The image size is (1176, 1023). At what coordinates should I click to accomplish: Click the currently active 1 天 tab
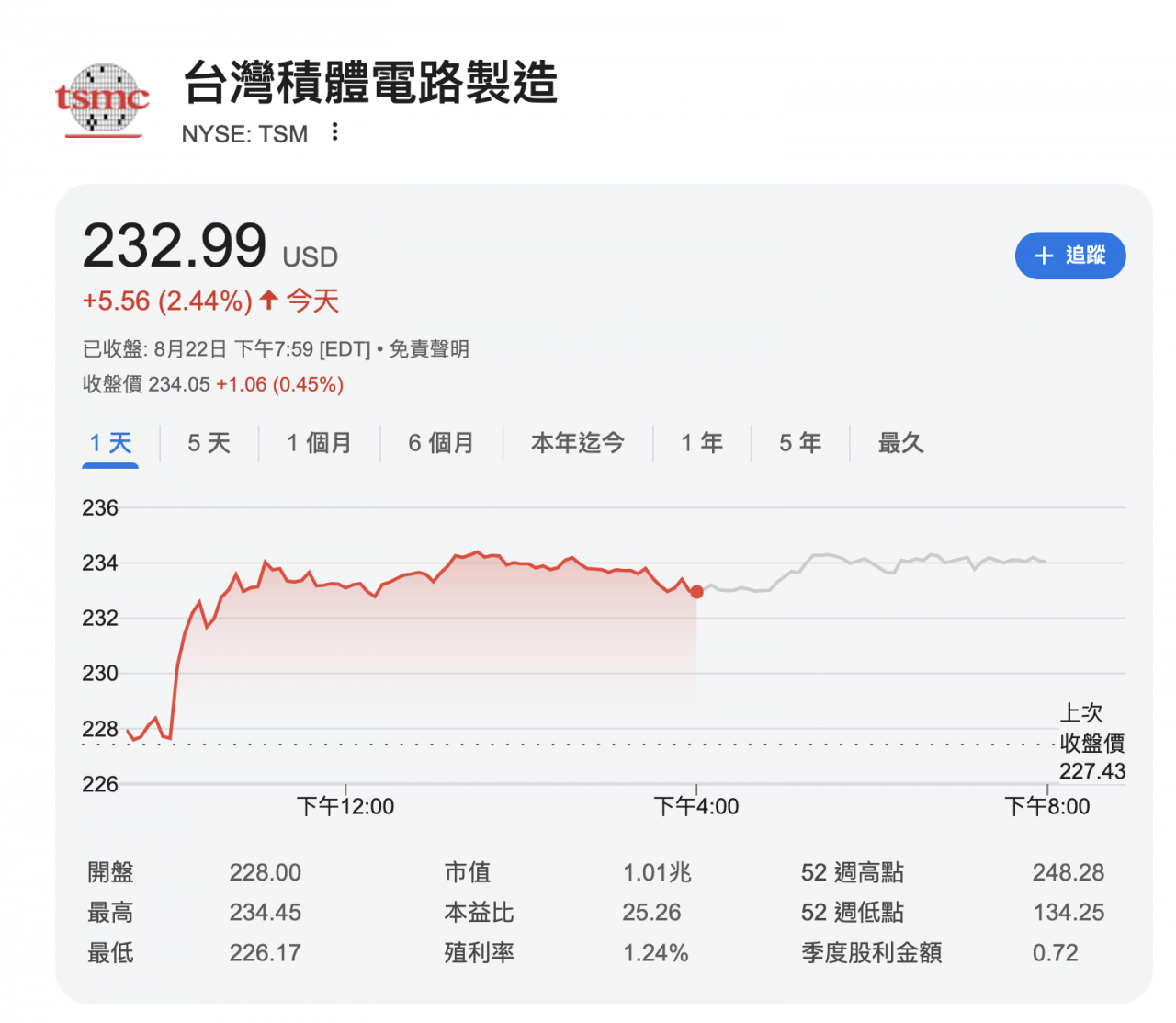coord(110,443)
